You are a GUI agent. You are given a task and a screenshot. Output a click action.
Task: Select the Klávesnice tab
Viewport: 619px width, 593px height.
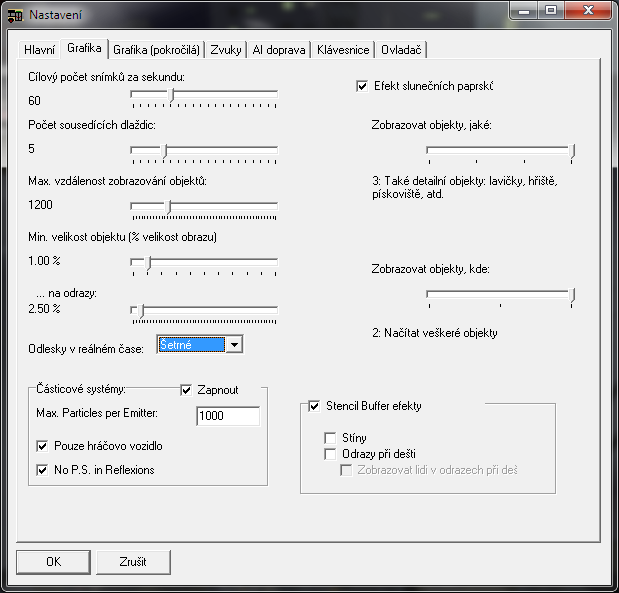click(x=344, y=49)
